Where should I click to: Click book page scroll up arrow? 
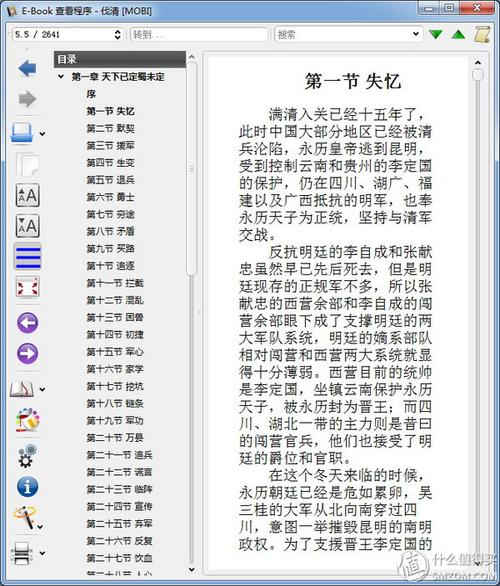coord(477,62)
